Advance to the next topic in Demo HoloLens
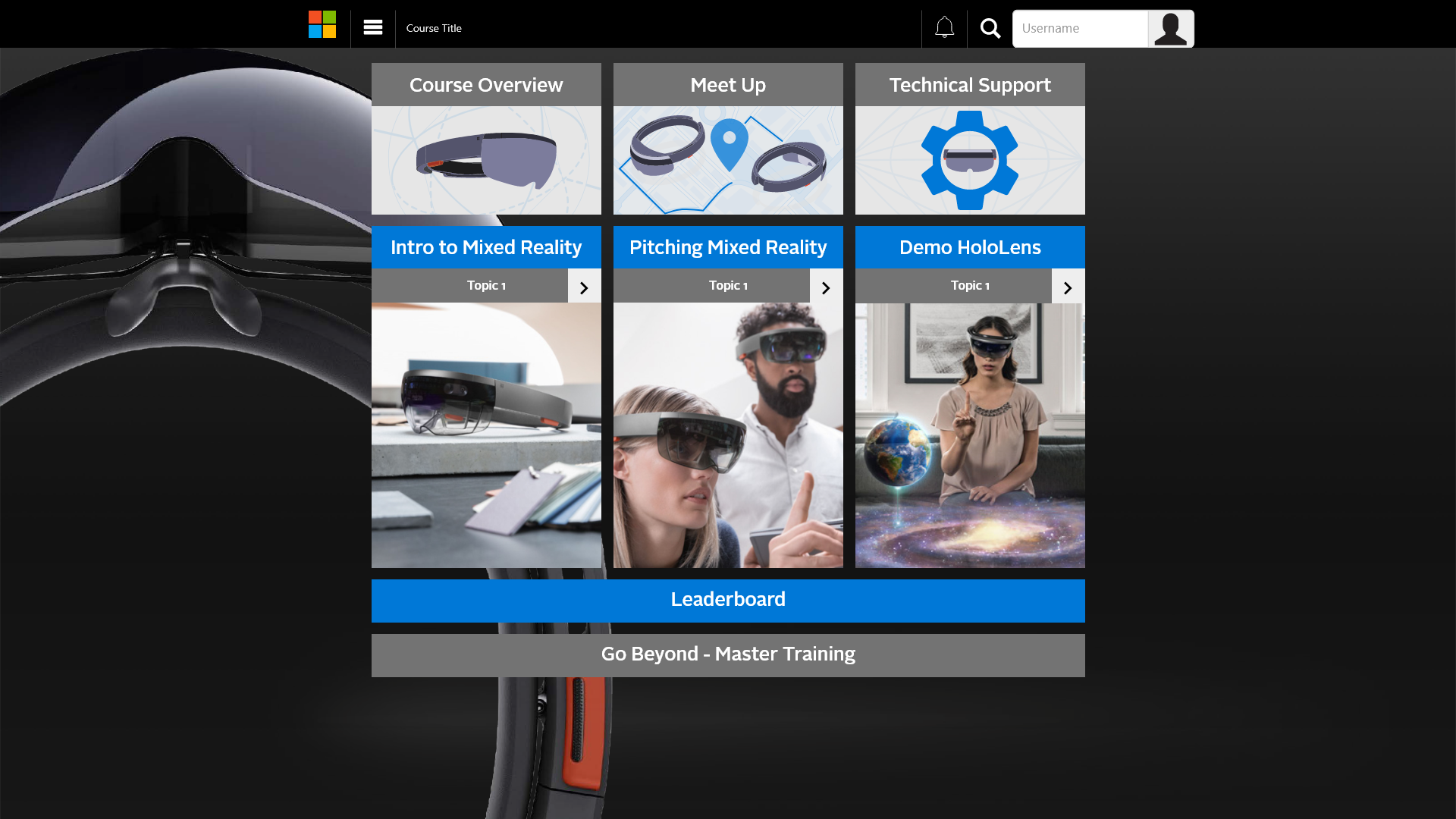 click(1068, 287)
